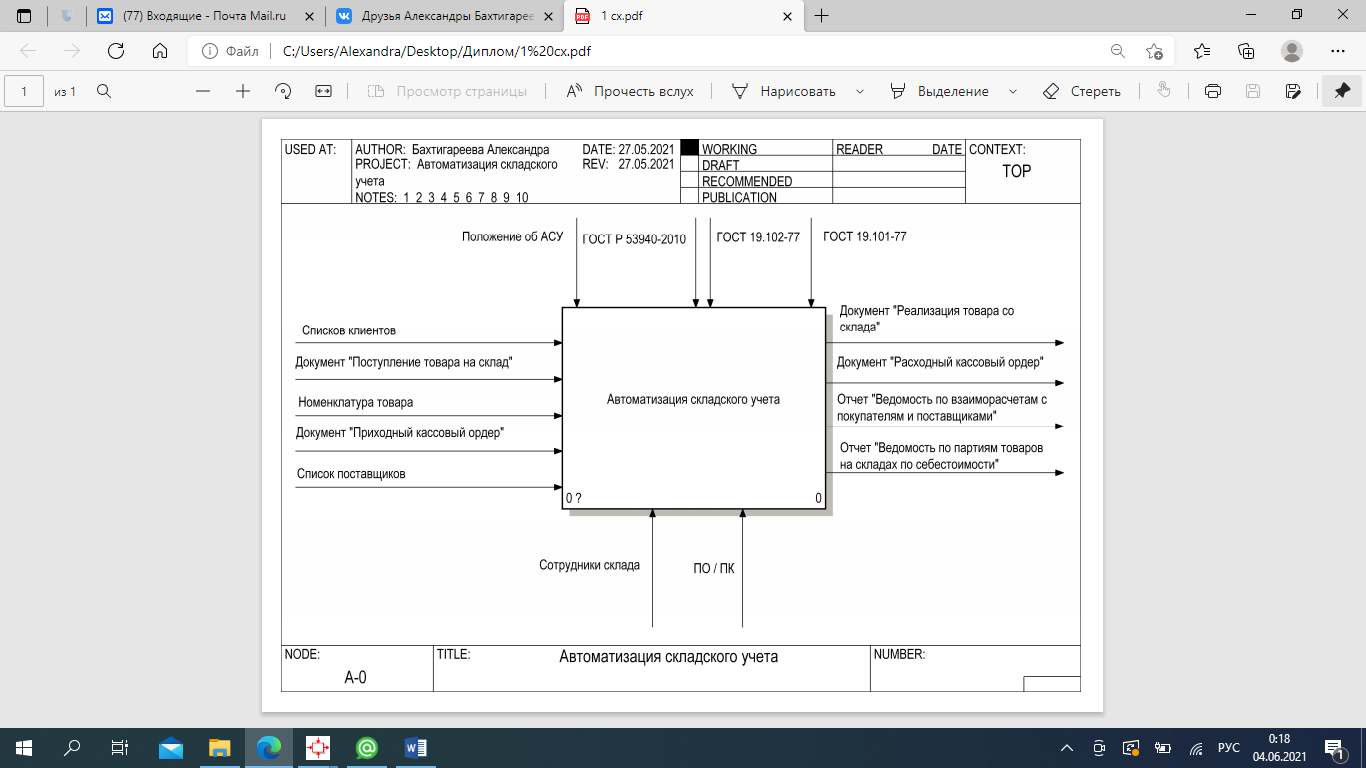Click the text Положение об АСУ

tap(513, 237)
